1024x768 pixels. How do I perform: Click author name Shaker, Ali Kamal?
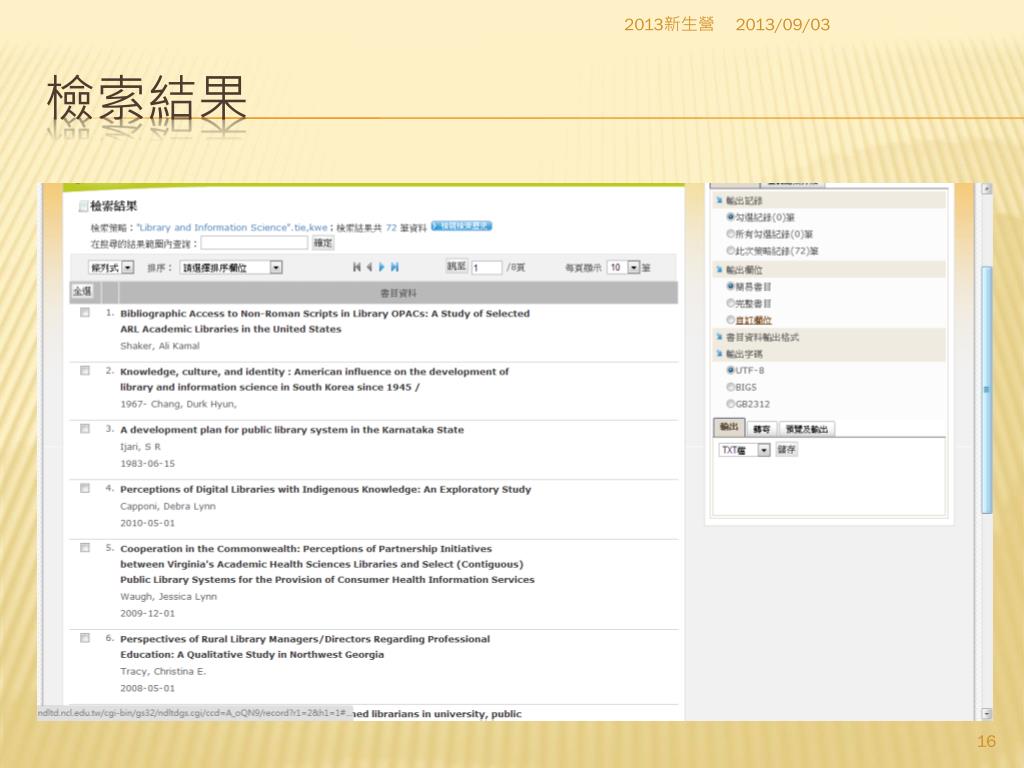coord(159,345)
